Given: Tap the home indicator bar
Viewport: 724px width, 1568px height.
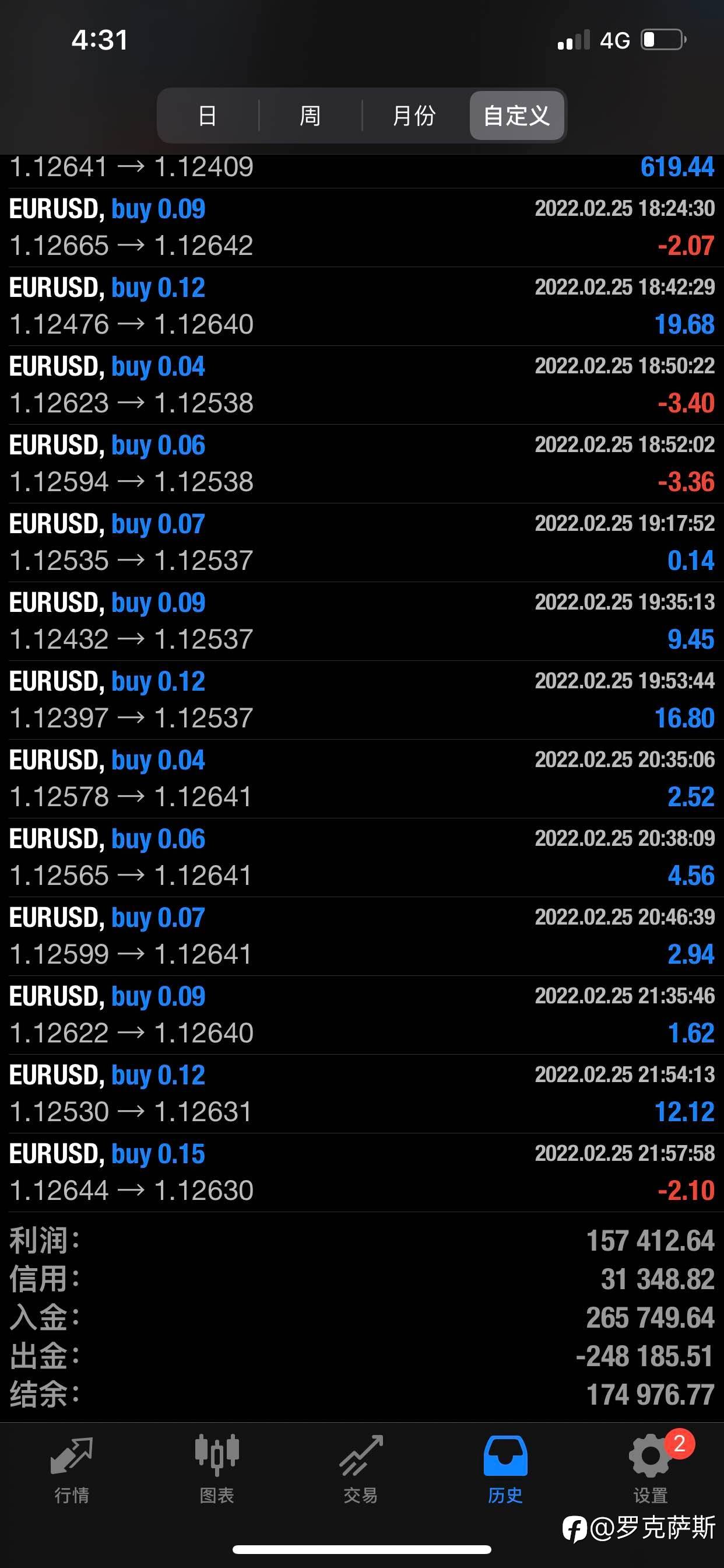Looking at the screenshot, I should tap(362, 1549).
